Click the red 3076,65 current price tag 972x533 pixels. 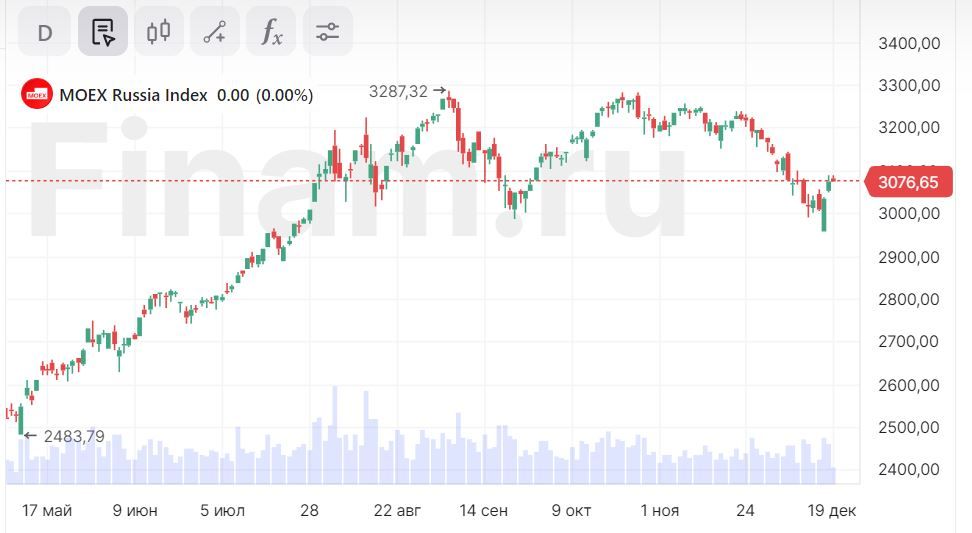(908, 182)
